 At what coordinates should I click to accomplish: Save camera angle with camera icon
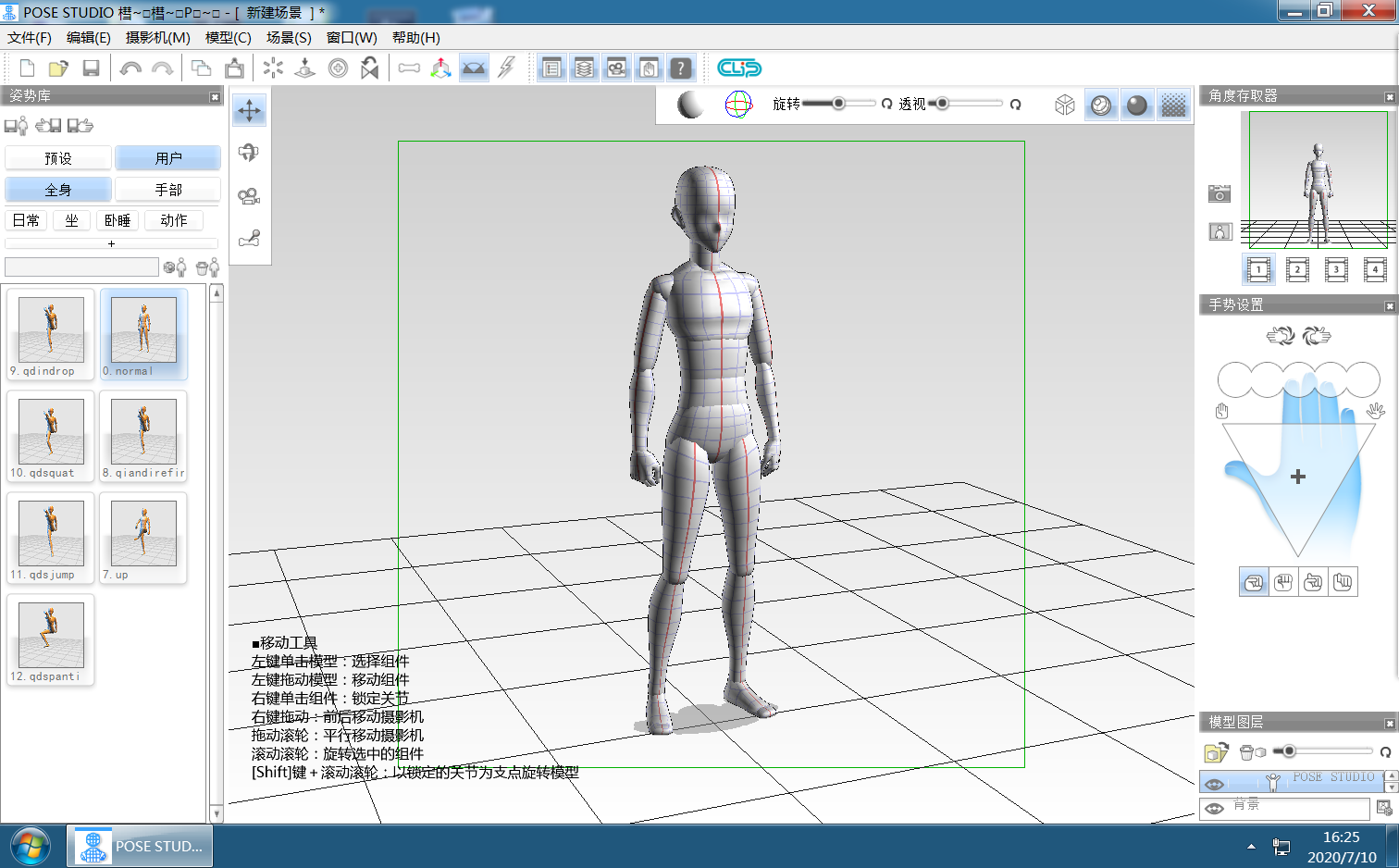click(1219, 193)
